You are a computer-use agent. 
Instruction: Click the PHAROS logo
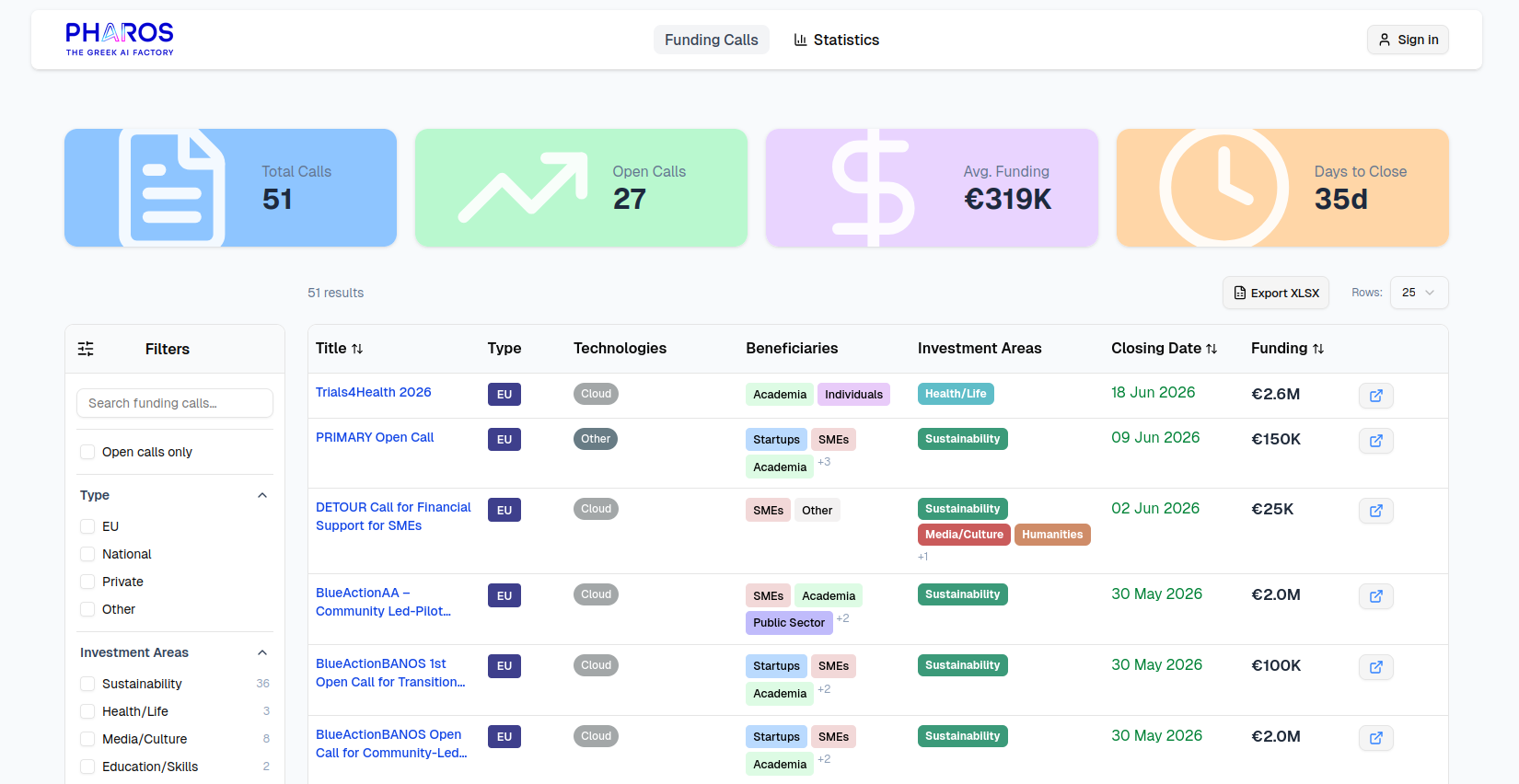(120, 39)
